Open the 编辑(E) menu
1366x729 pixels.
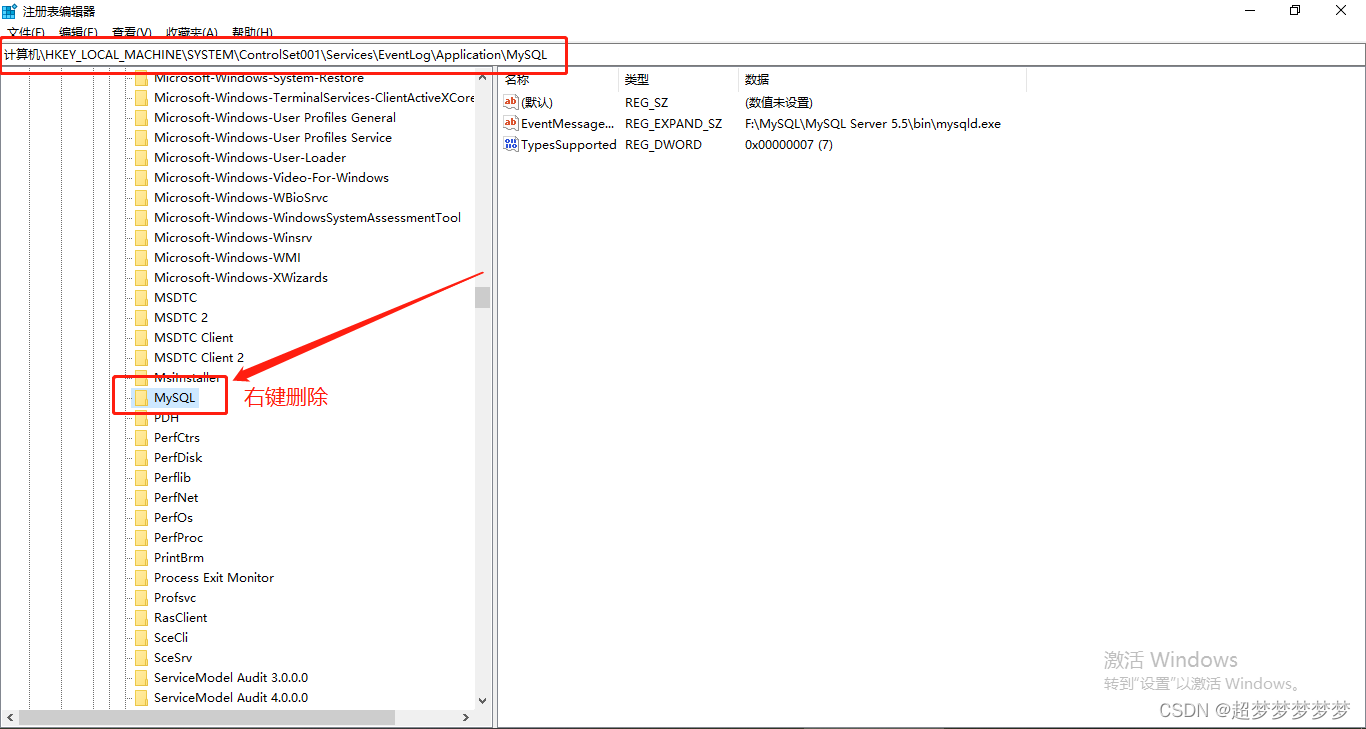[x=78, y=33]
